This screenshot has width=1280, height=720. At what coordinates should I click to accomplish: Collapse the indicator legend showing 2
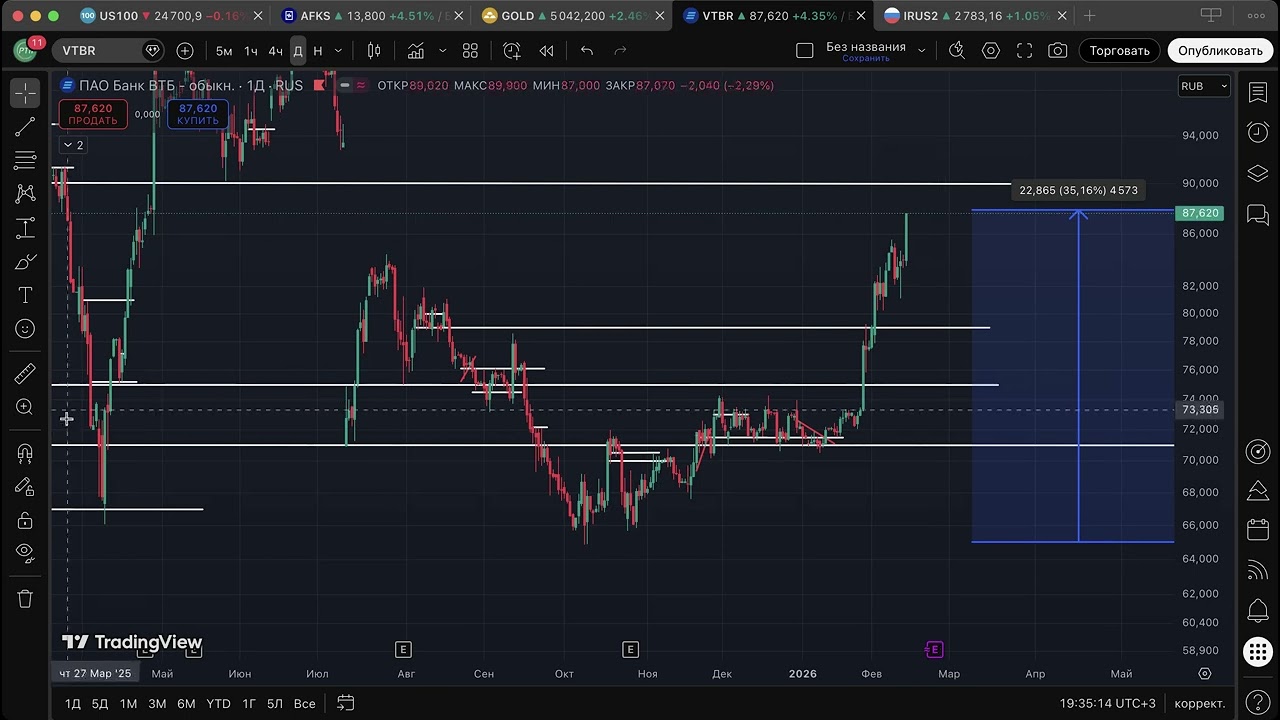73,145
